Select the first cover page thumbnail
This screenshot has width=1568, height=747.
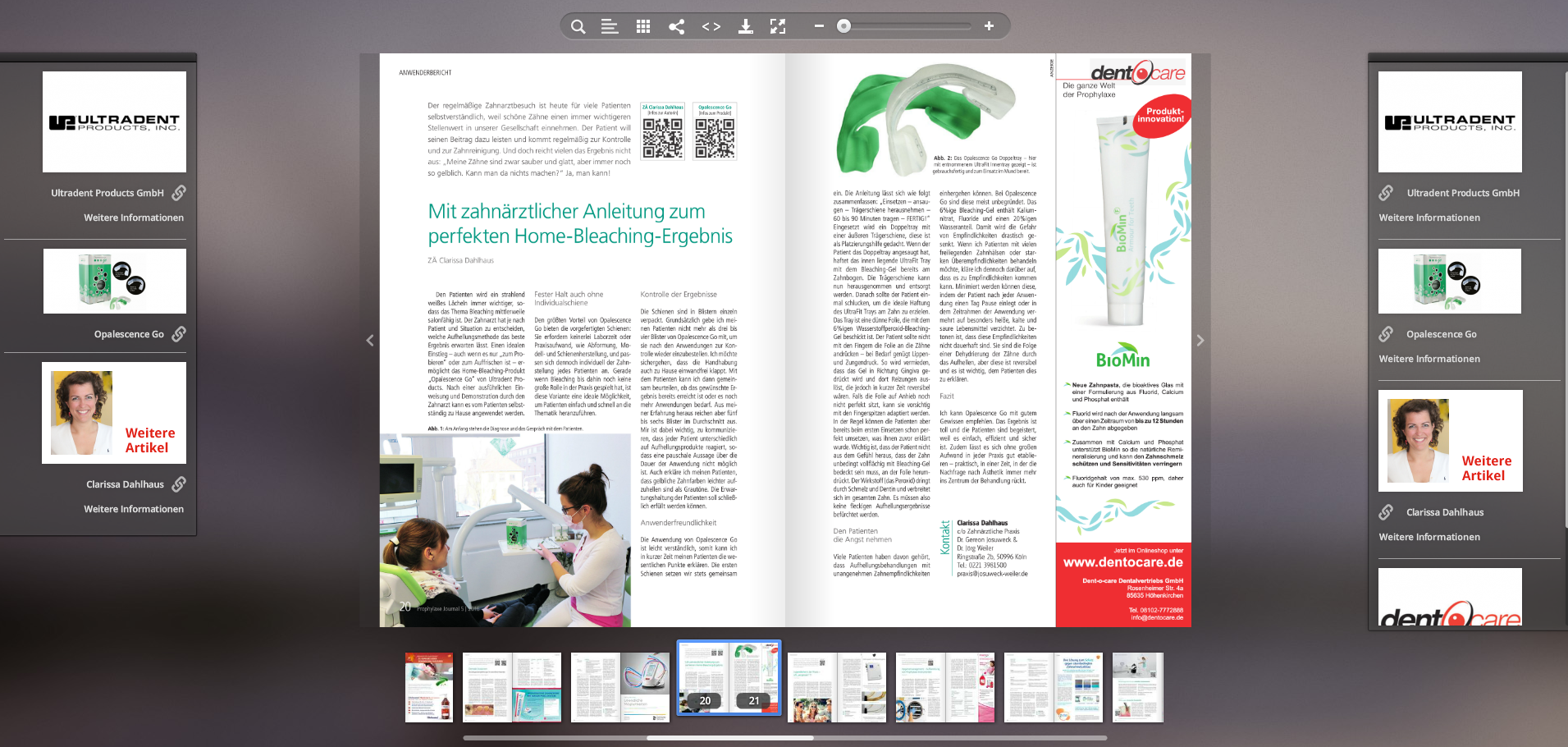coord(429,688)
